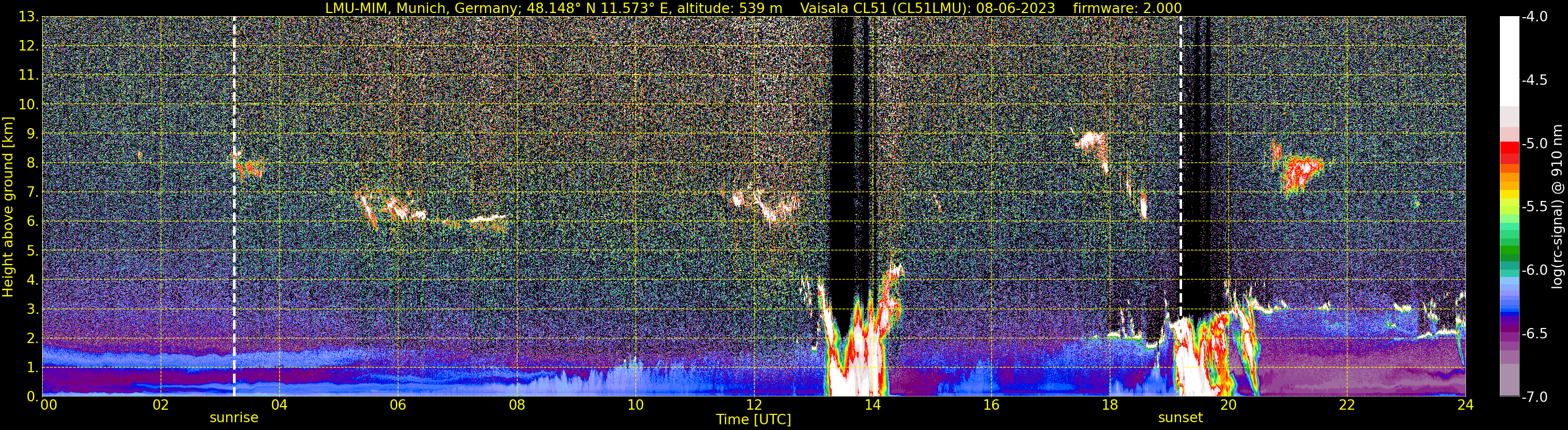Click the height axis tick '7.'
This screenshot has width=1568, height=430.
pos(33,192)
